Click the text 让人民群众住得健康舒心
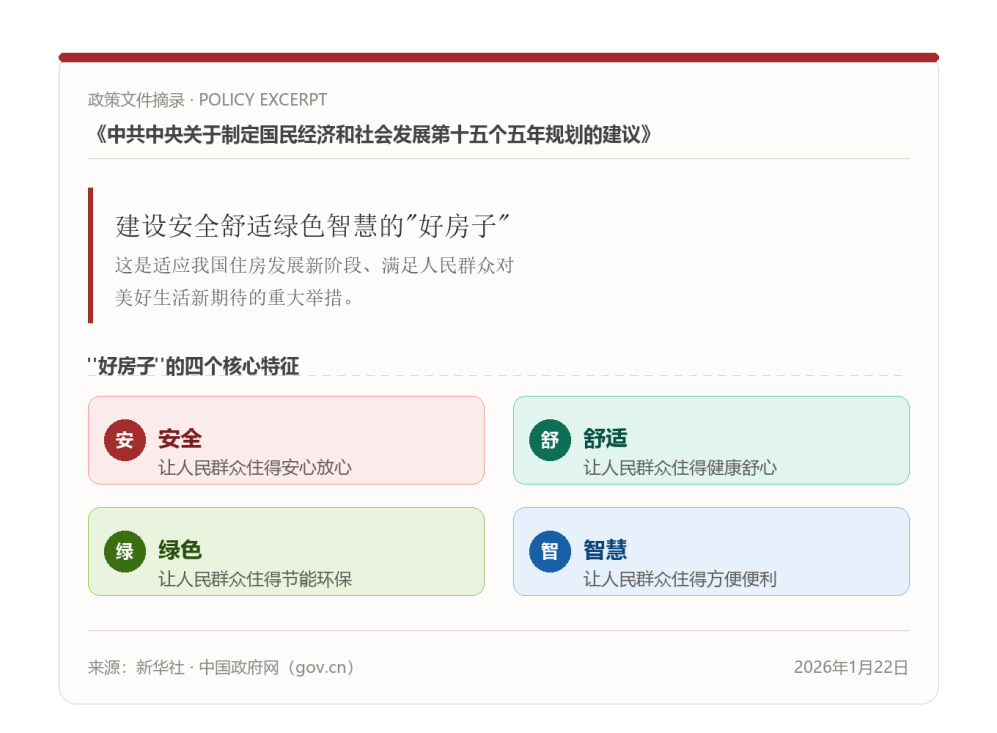The width and height of the screenshot is (997, 733). (x=680, y=467)
